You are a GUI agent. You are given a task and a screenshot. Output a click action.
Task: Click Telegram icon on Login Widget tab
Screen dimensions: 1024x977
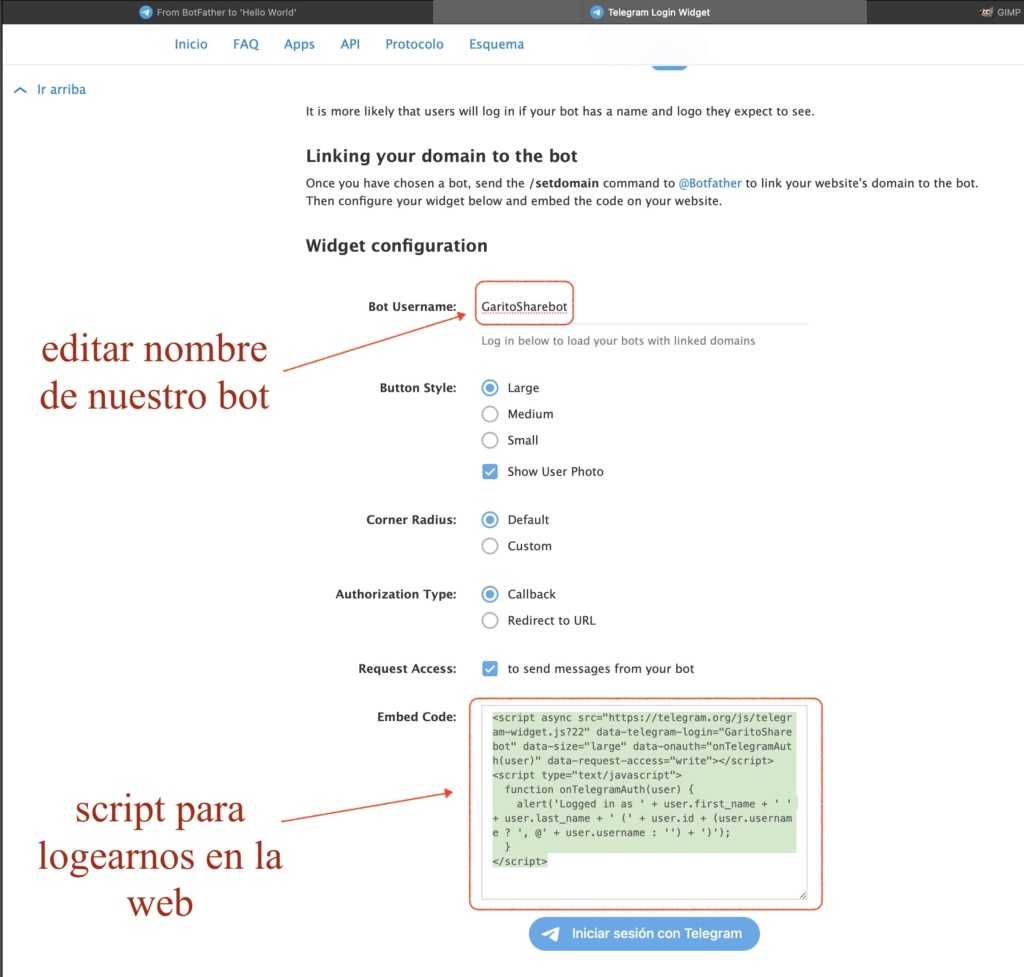tap(596, 12)
